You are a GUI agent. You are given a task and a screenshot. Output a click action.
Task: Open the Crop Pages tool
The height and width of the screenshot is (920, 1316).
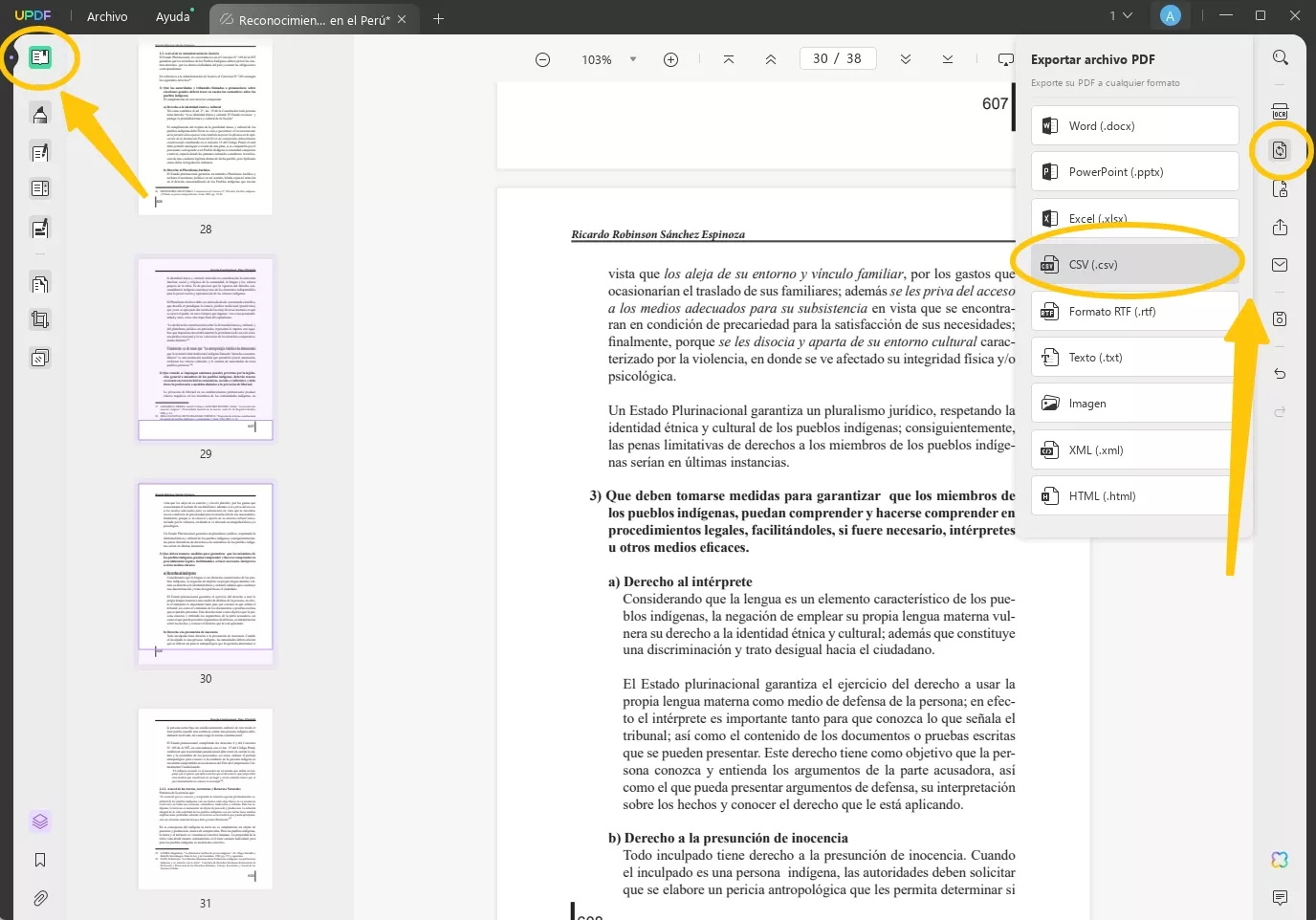(40, 320)
